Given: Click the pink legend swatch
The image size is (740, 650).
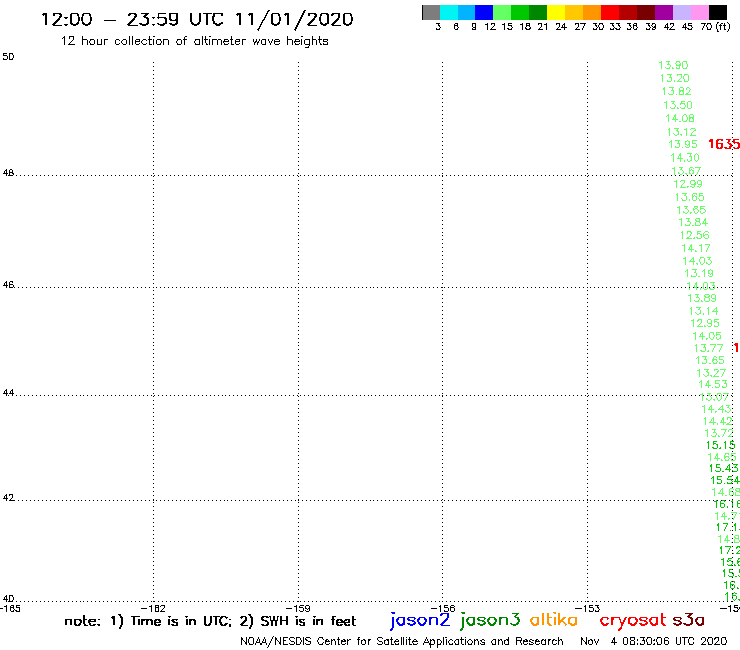Looking at the screenshot, I should (699, 12).
